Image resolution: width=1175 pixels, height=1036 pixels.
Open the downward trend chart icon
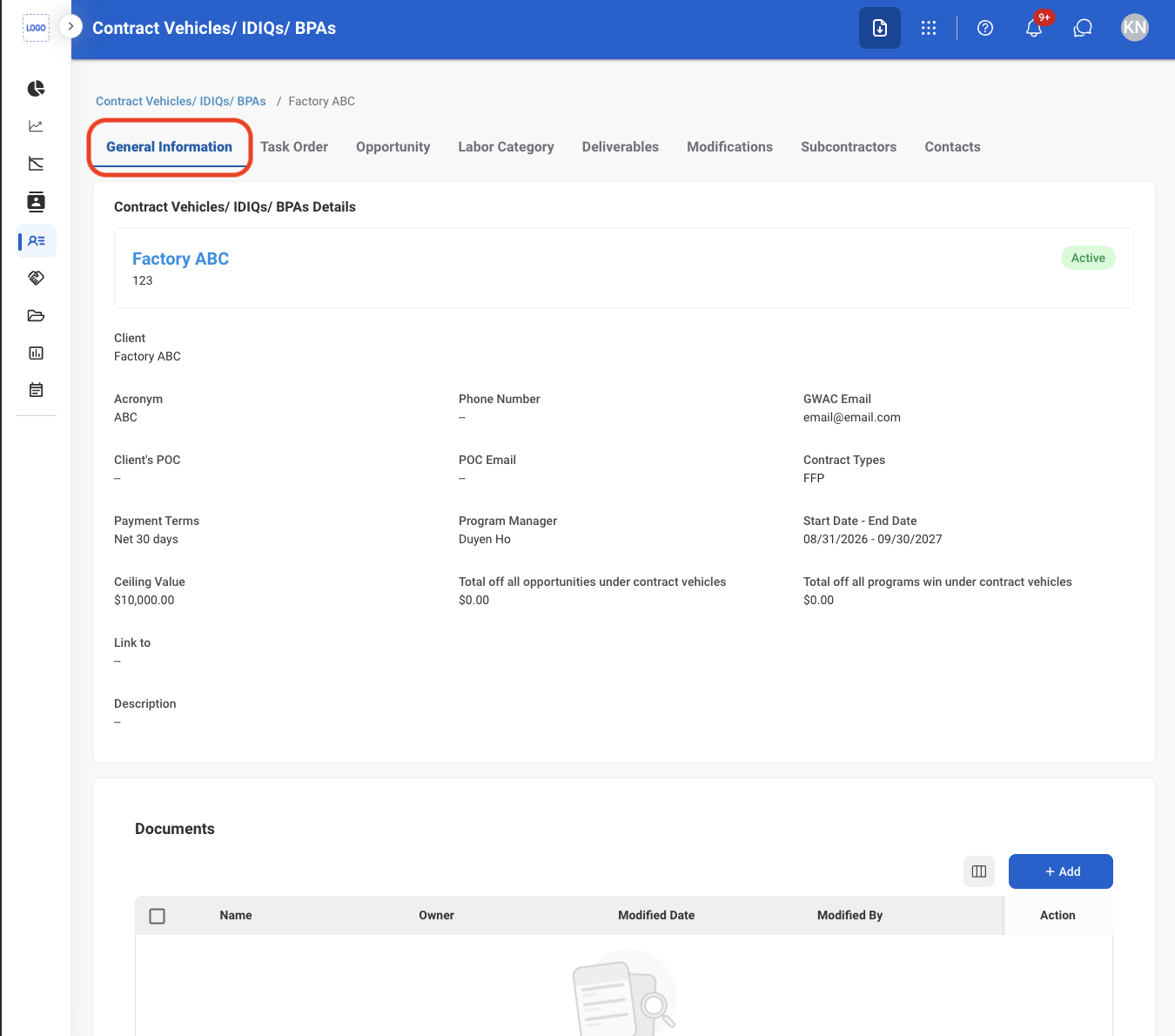pyautogui.click(x=36, y=164)
